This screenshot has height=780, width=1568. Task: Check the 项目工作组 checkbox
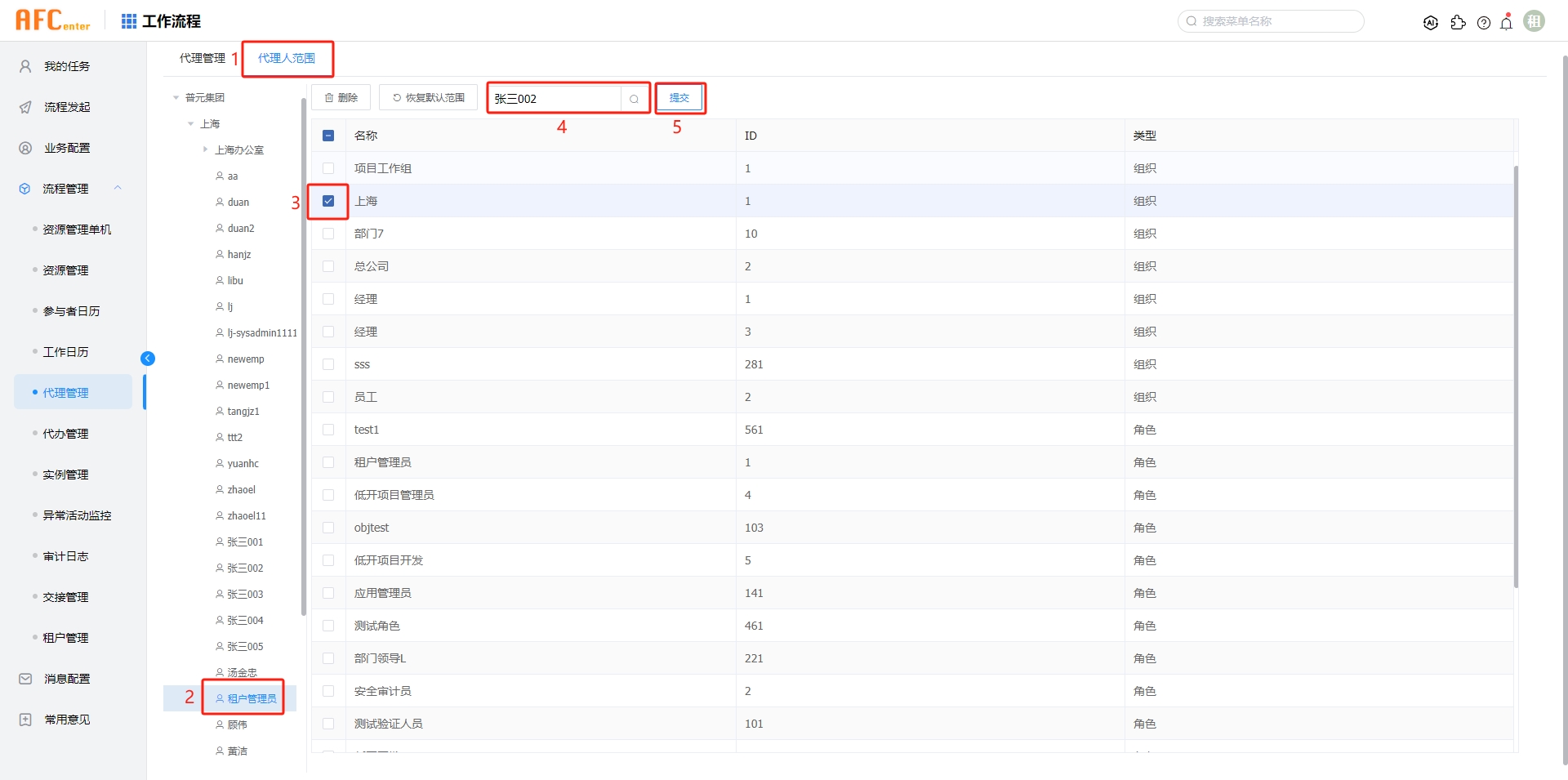pos(328,168)
